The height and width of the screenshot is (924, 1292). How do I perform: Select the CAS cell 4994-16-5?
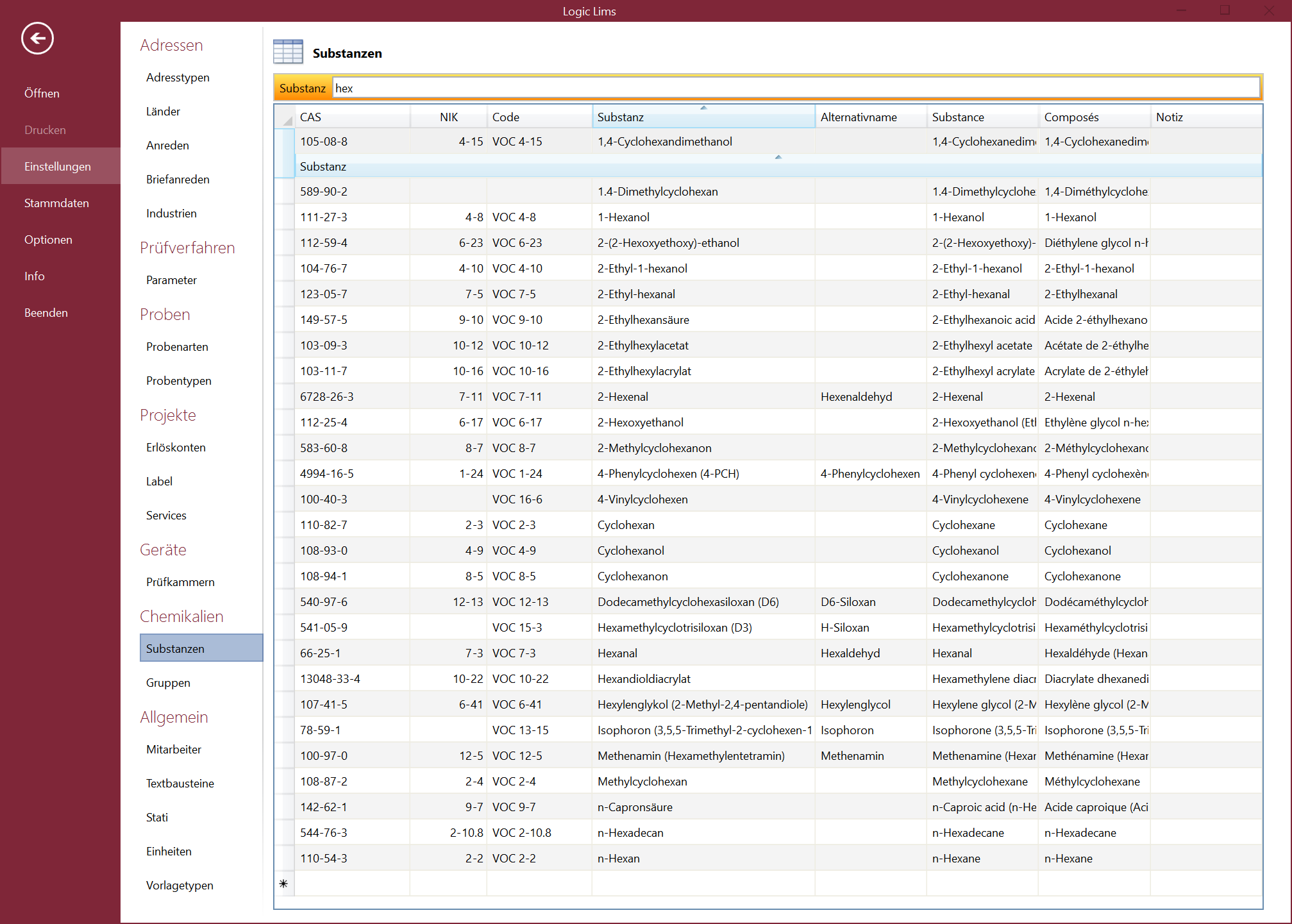pyautogui.click(x=352, y=474)
